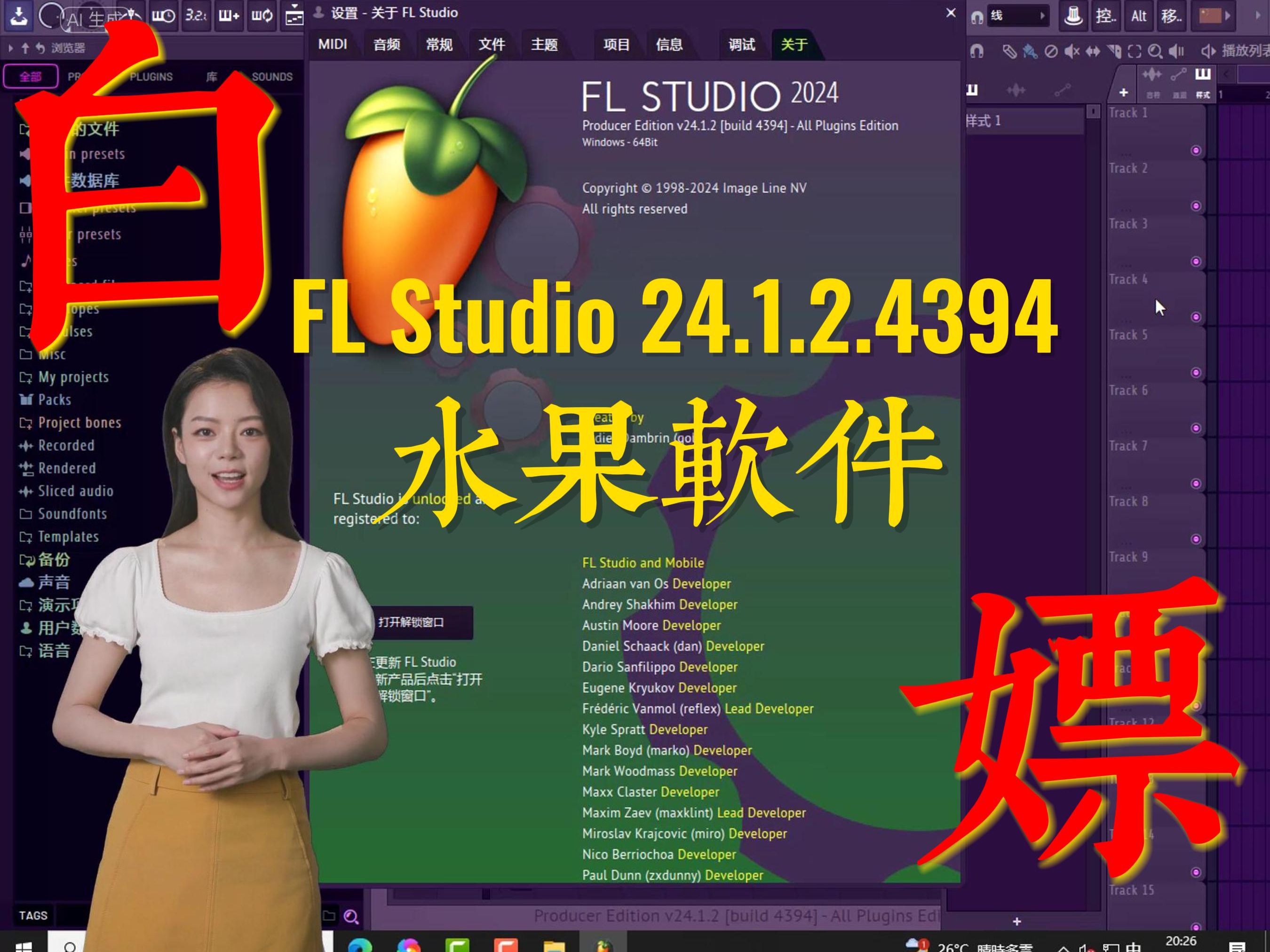Open the Soundfonts folder

click(x=63, y=514)
